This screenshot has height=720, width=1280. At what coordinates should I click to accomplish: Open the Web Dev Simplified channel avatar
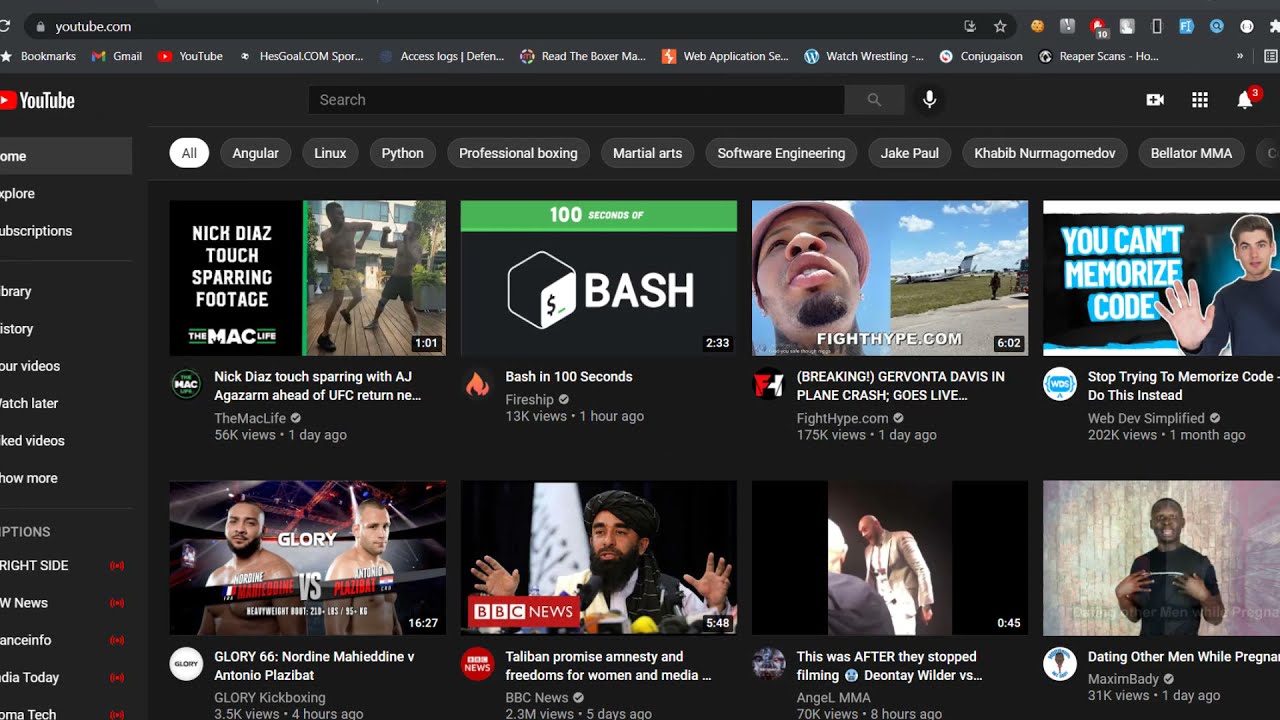tap(1060, 384)
